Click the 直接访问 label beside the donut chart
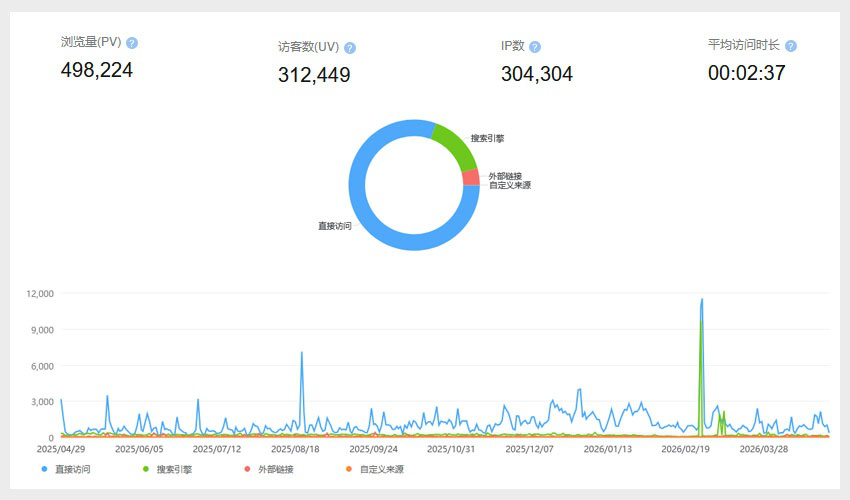Screen dimensions: 850x500 pyautogui.click(x=334, y=227)
